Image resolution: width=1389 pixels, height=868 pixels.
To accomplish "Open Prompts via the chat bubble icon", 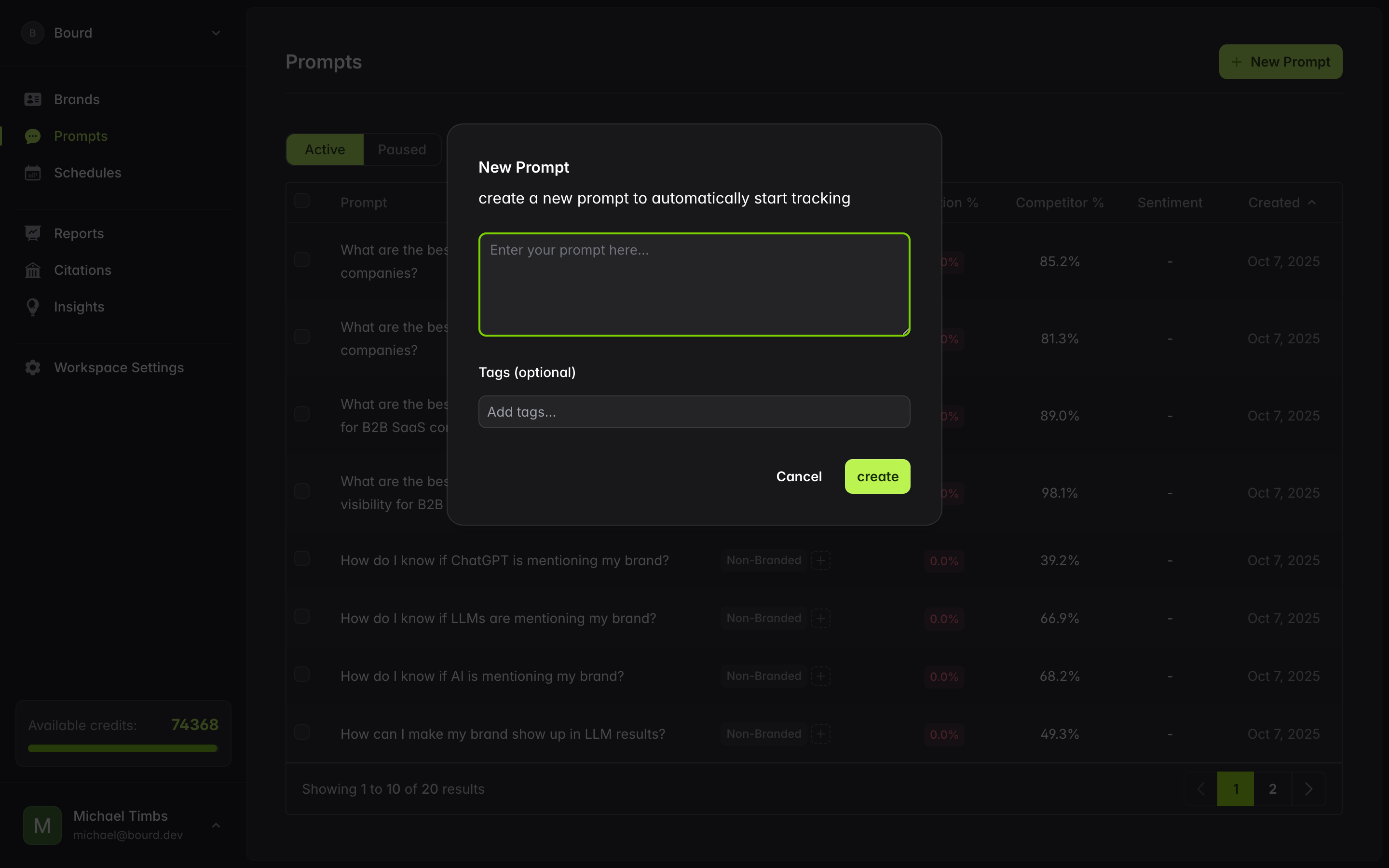I will tap(33, 136).
